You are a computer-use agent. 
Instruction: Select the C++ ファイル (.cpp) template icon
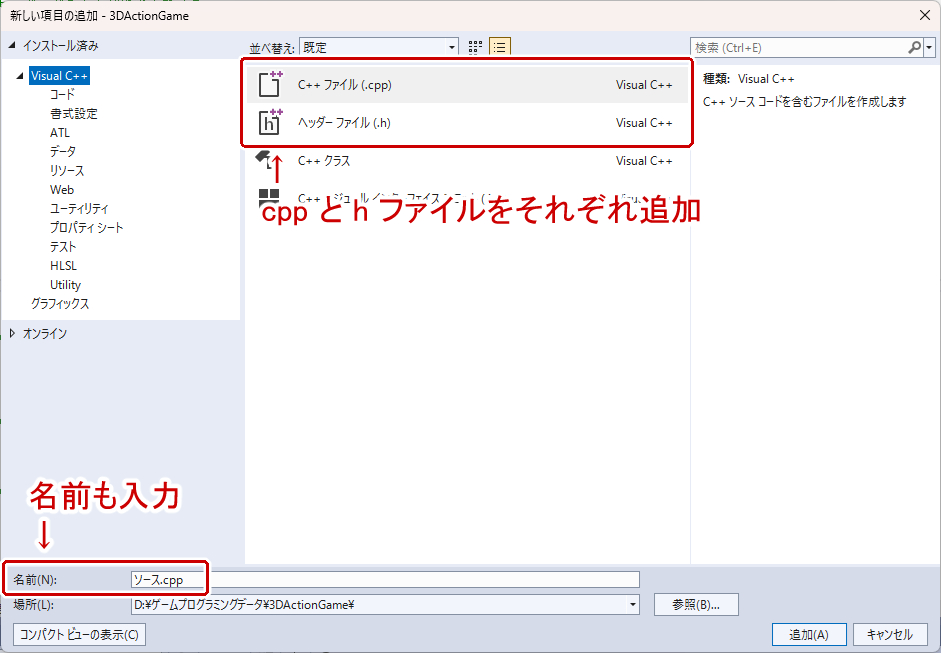coord(270,85)
